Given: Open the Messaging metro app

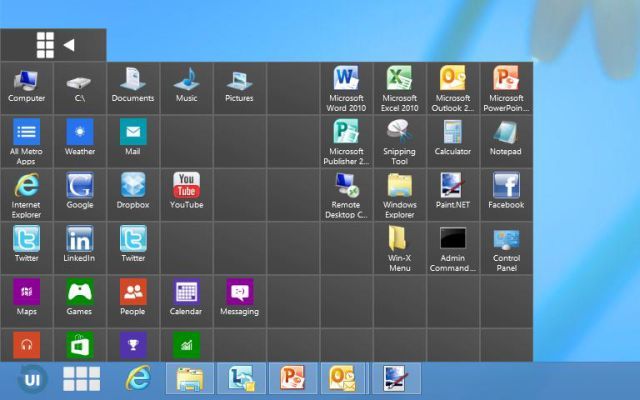Looking at the screenshot, I should (x=239, y=297).
